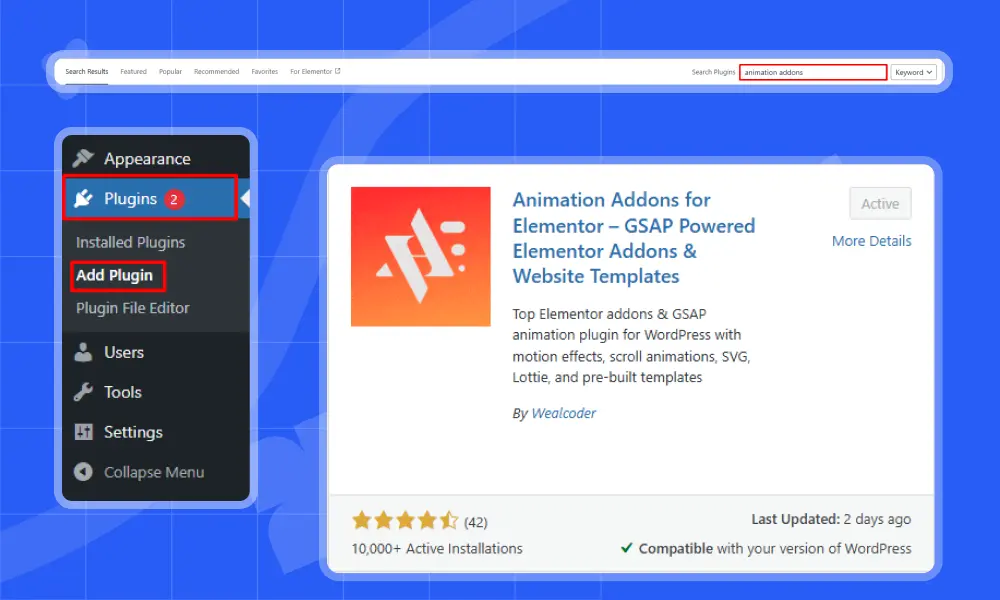Click the Appearance paintbrush icon
The width and height of the screenshot is (1000, 600).
pyautogui.click(x=84, y=159)
